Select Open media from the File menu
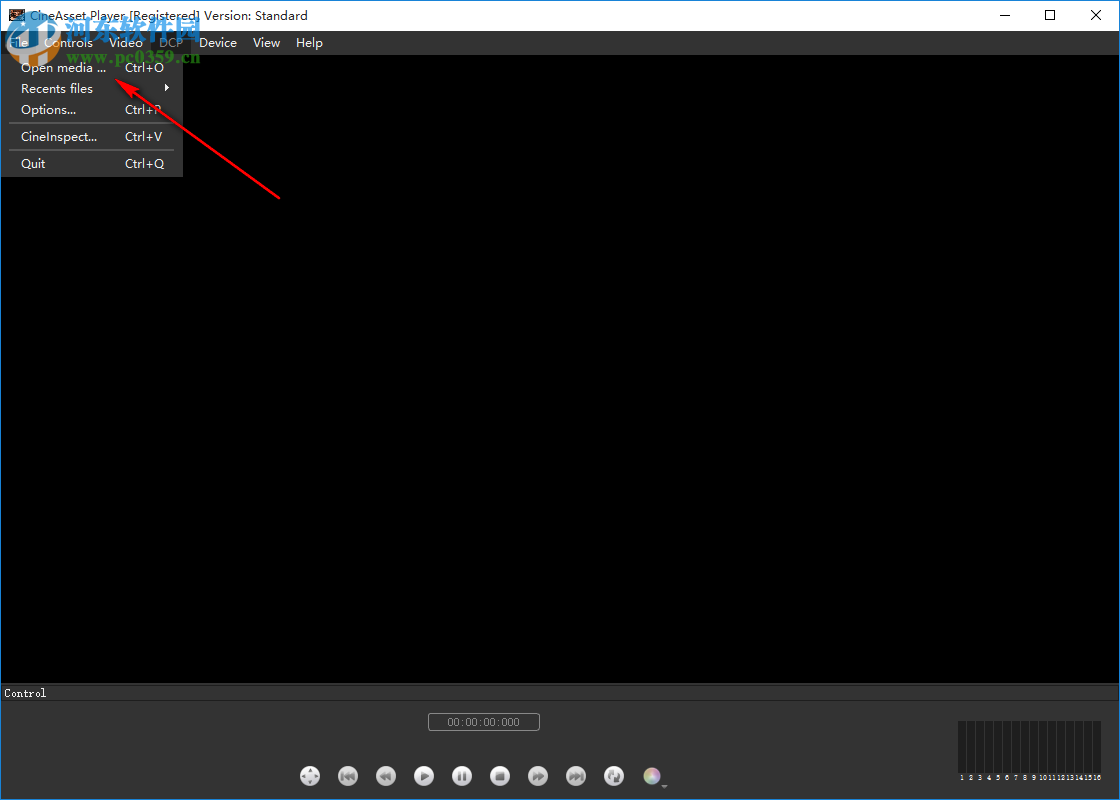 (63, 67)
